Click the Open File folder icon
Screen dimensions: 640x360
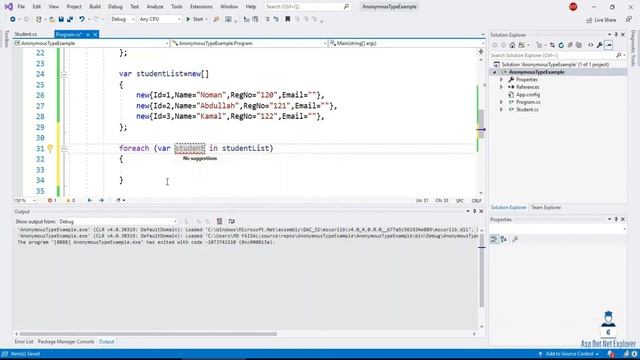pyautogui.click(x=52, y=19)
